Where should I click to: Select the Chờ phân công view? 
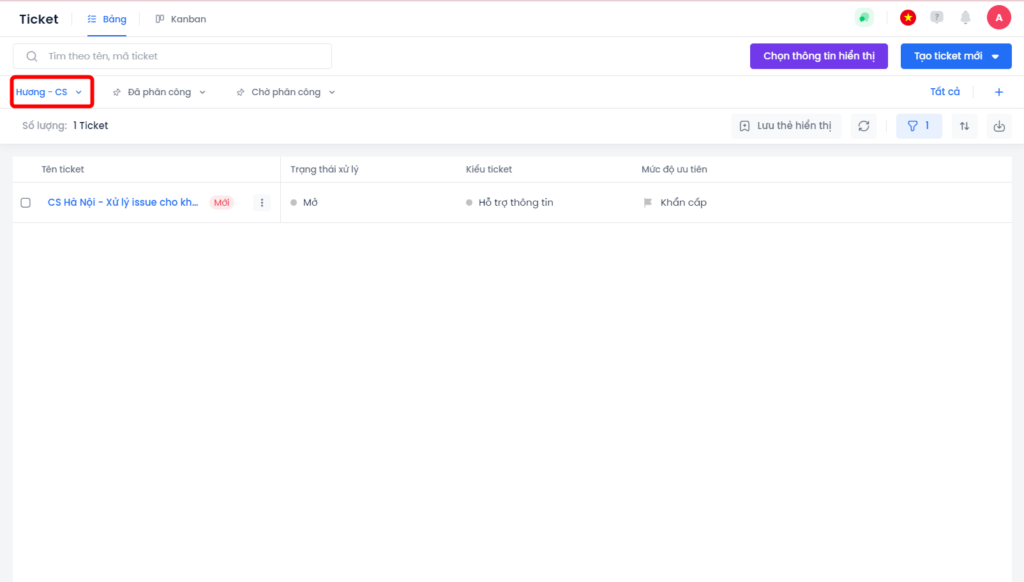click(x=286, y=92)
